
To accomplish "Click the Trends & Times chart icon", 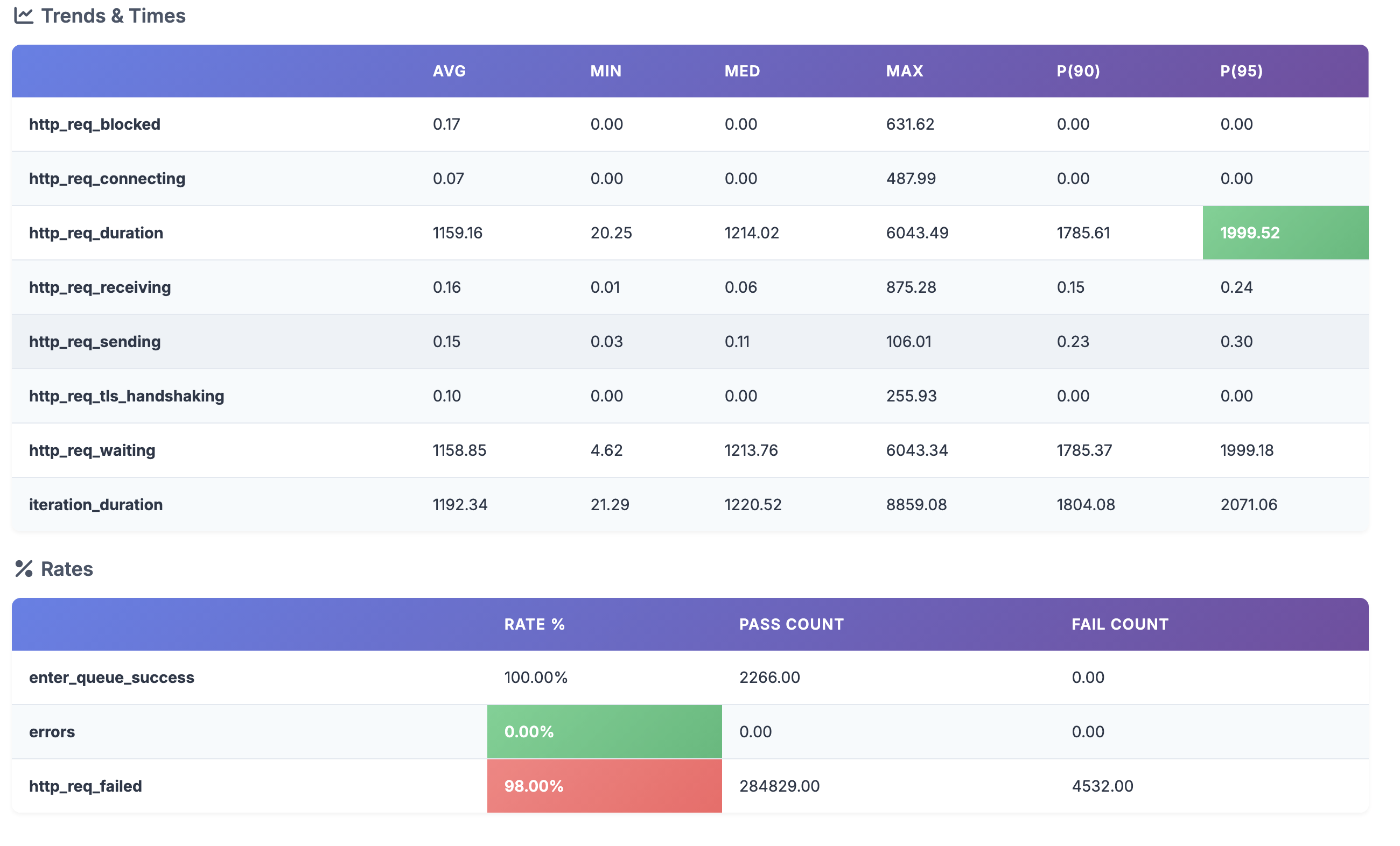I will pos(24,16).
